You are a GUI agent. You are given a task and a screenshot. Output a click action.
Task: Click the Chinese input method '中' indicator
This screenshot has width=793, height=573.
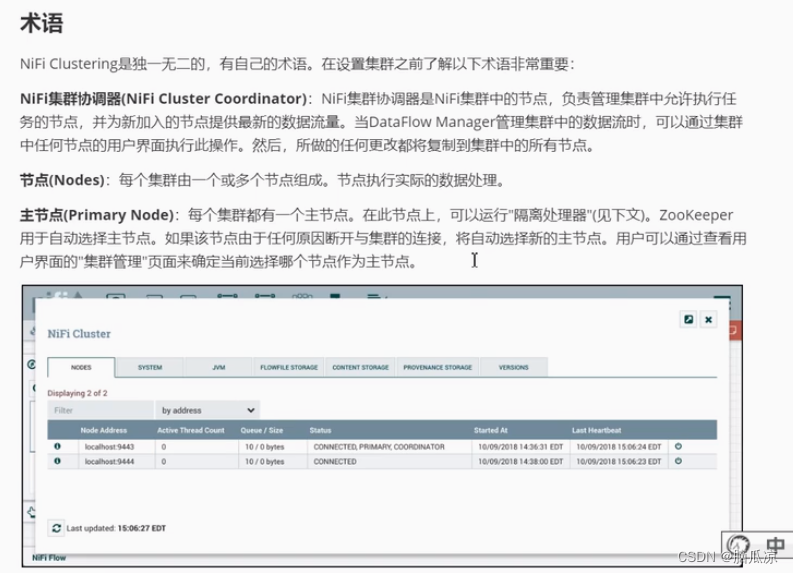[774, 545]
